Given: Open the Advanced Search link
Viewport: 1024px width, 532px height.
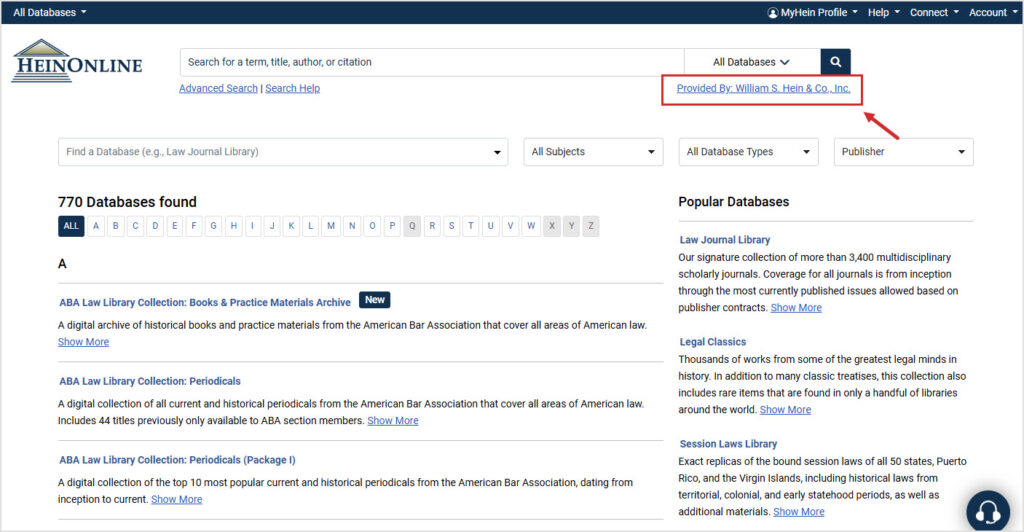Looking at the screenshot, I should (218, 88).
